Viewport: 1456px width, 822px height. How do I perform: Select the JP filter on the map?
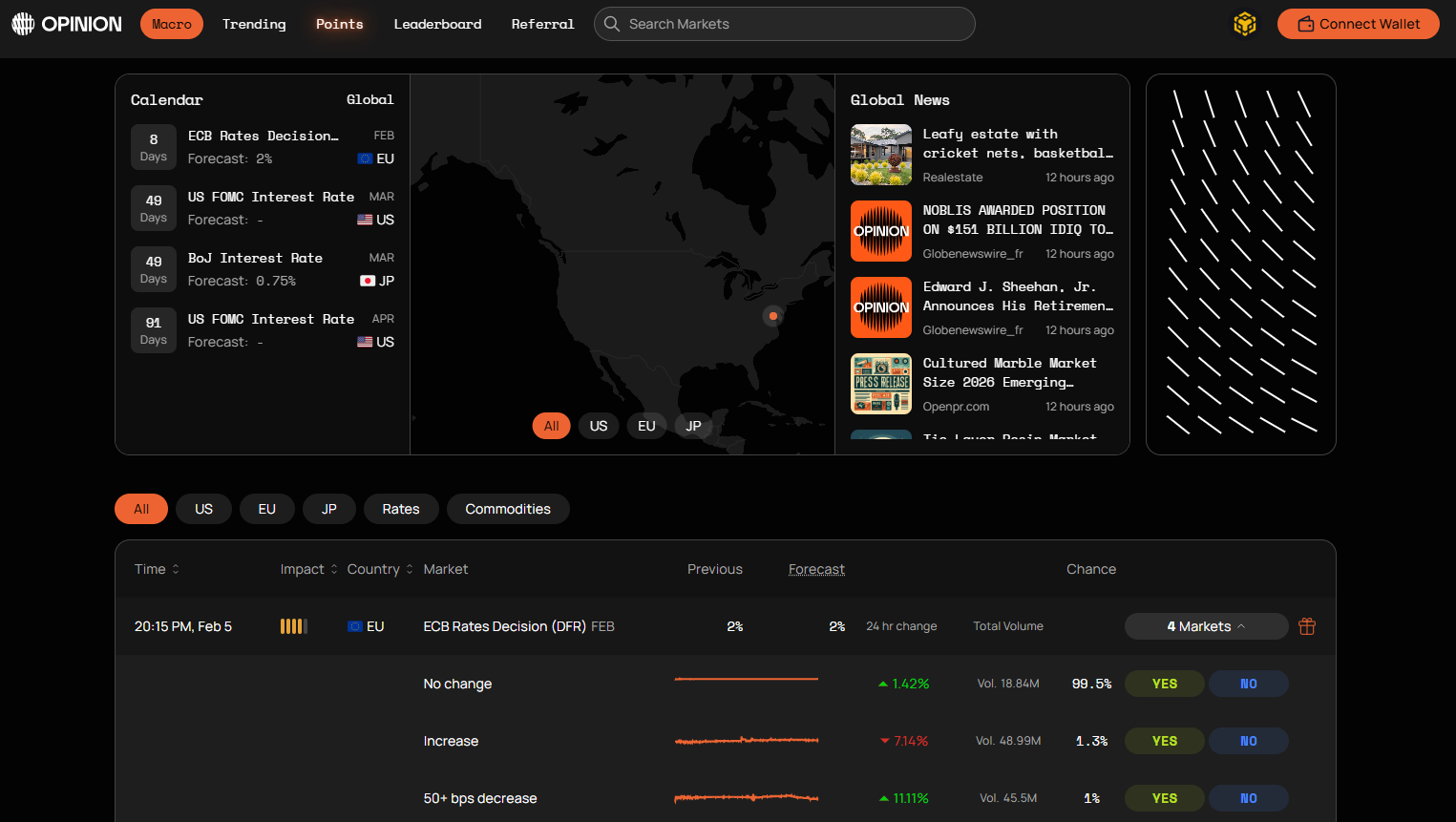pos(693,426)
